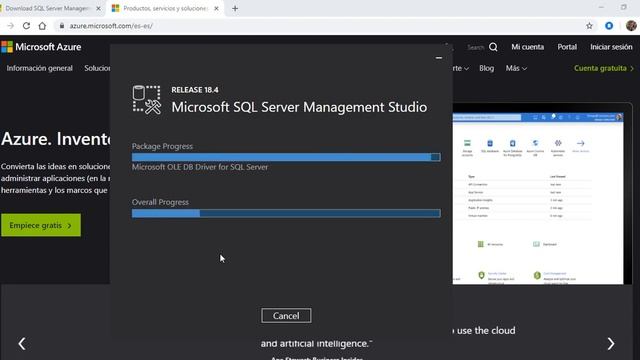Viewport: 640px width, 360px height.
Task: Show previous carousel slide
Action: pyautogui.click(x=22, y=344)
